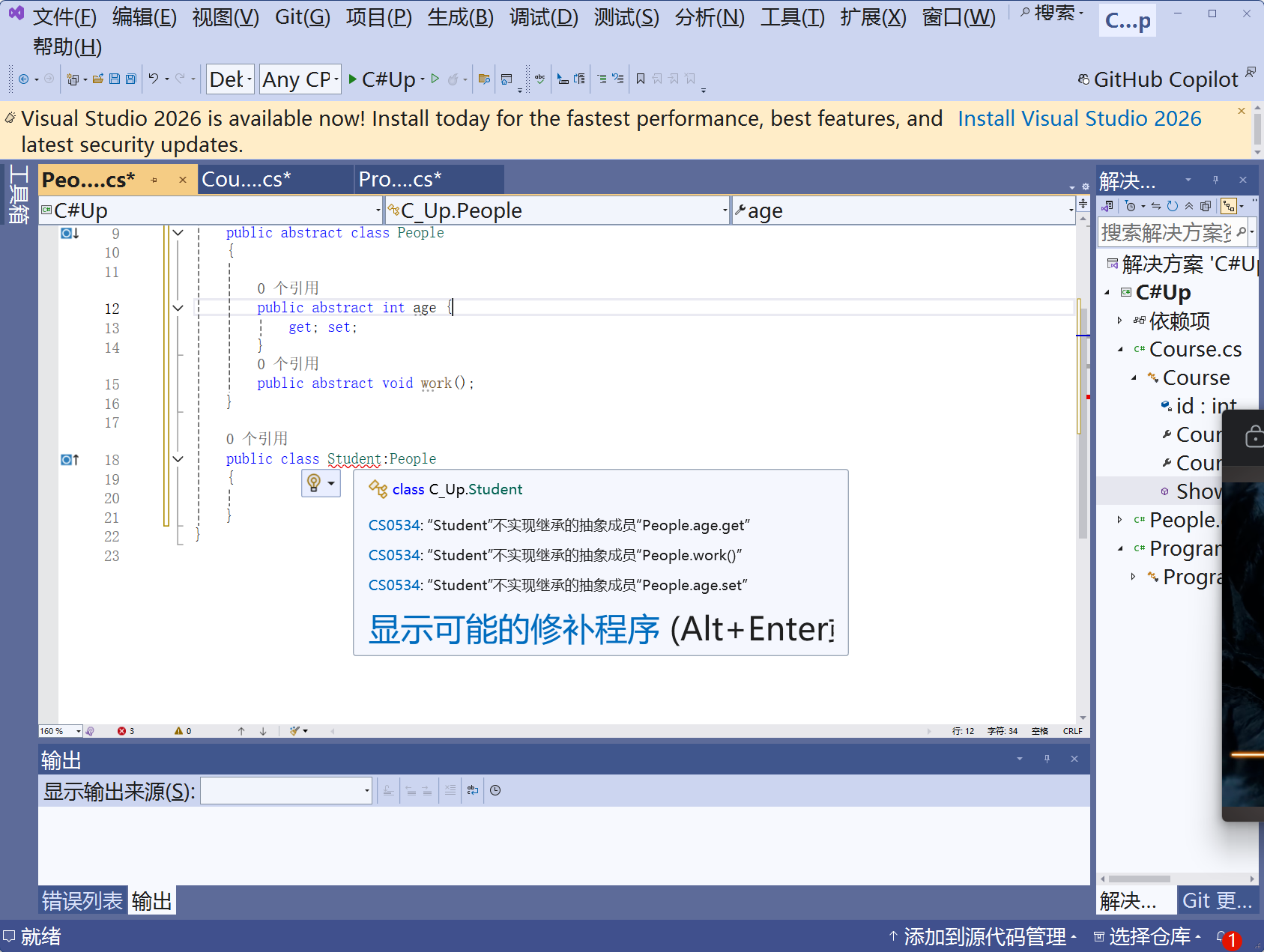Click the New Project icon in toolbar
This screenshot has height=952, width=1264.
pos(73,79)
